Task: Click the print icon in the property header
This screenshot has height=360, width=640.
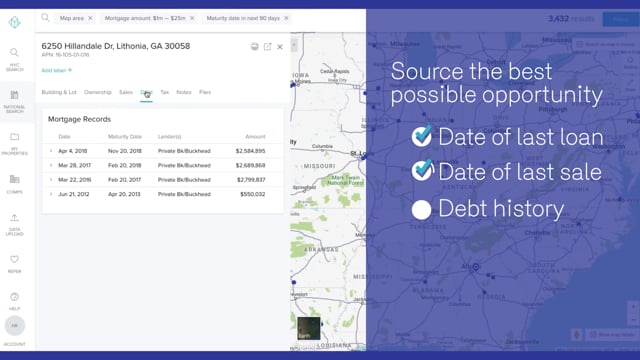Action: click(254, 47)
